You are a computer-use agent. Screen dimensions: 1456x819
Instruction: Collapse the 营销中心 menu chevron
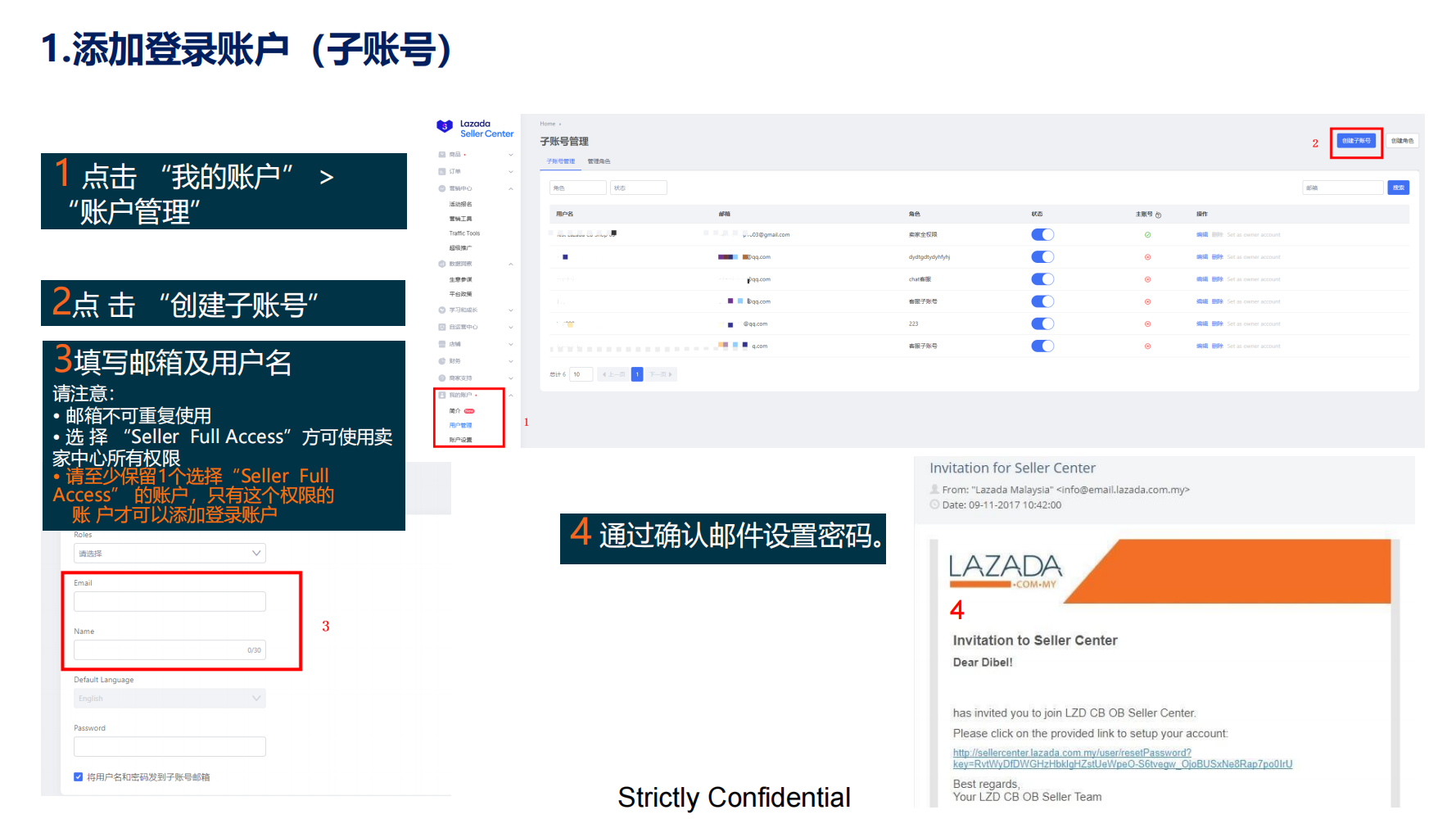coord(510,188)
